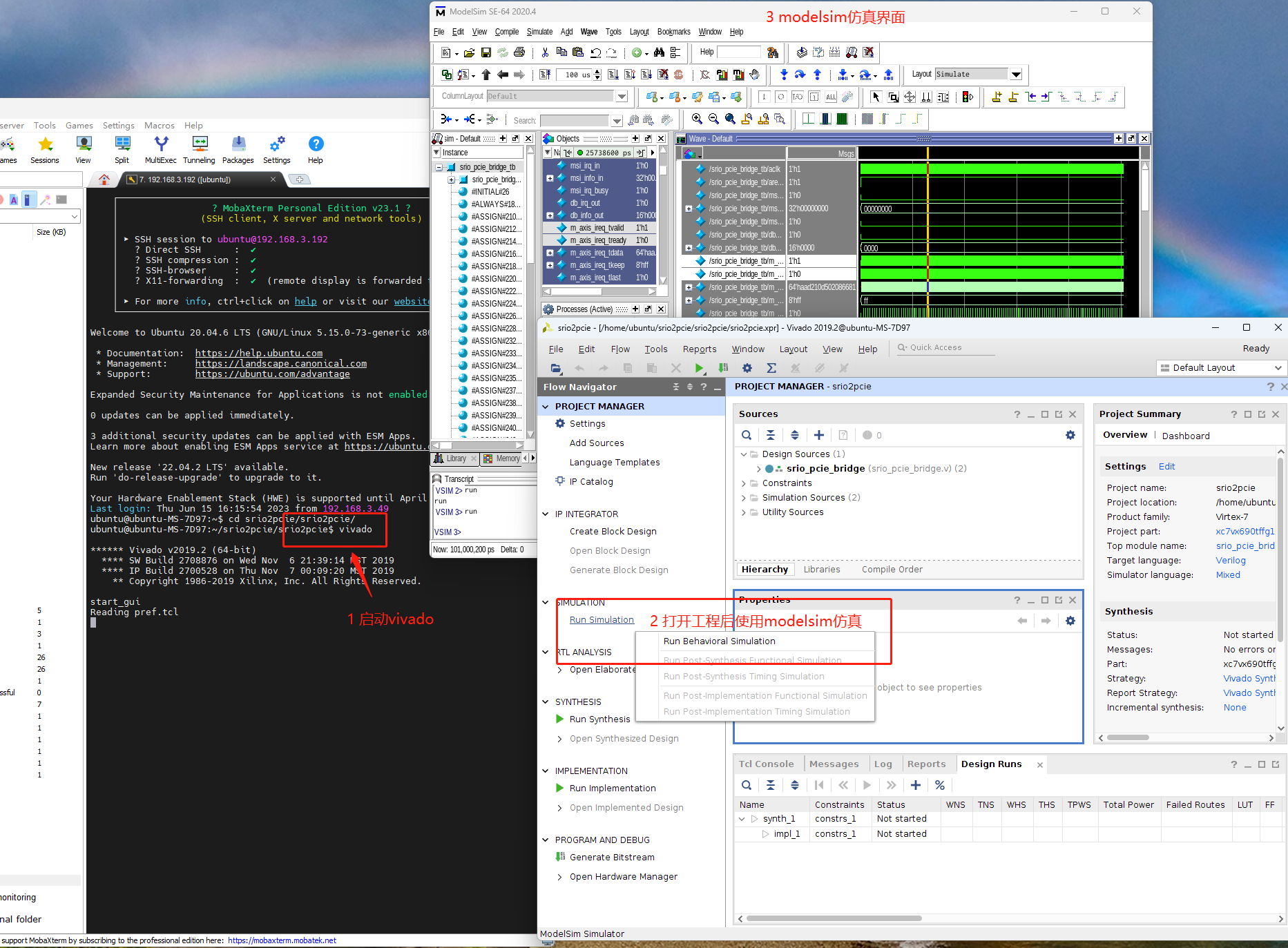Collapse IP INTEGRATOR section
Screen dimensions: 1288x948
coord(546,514)
